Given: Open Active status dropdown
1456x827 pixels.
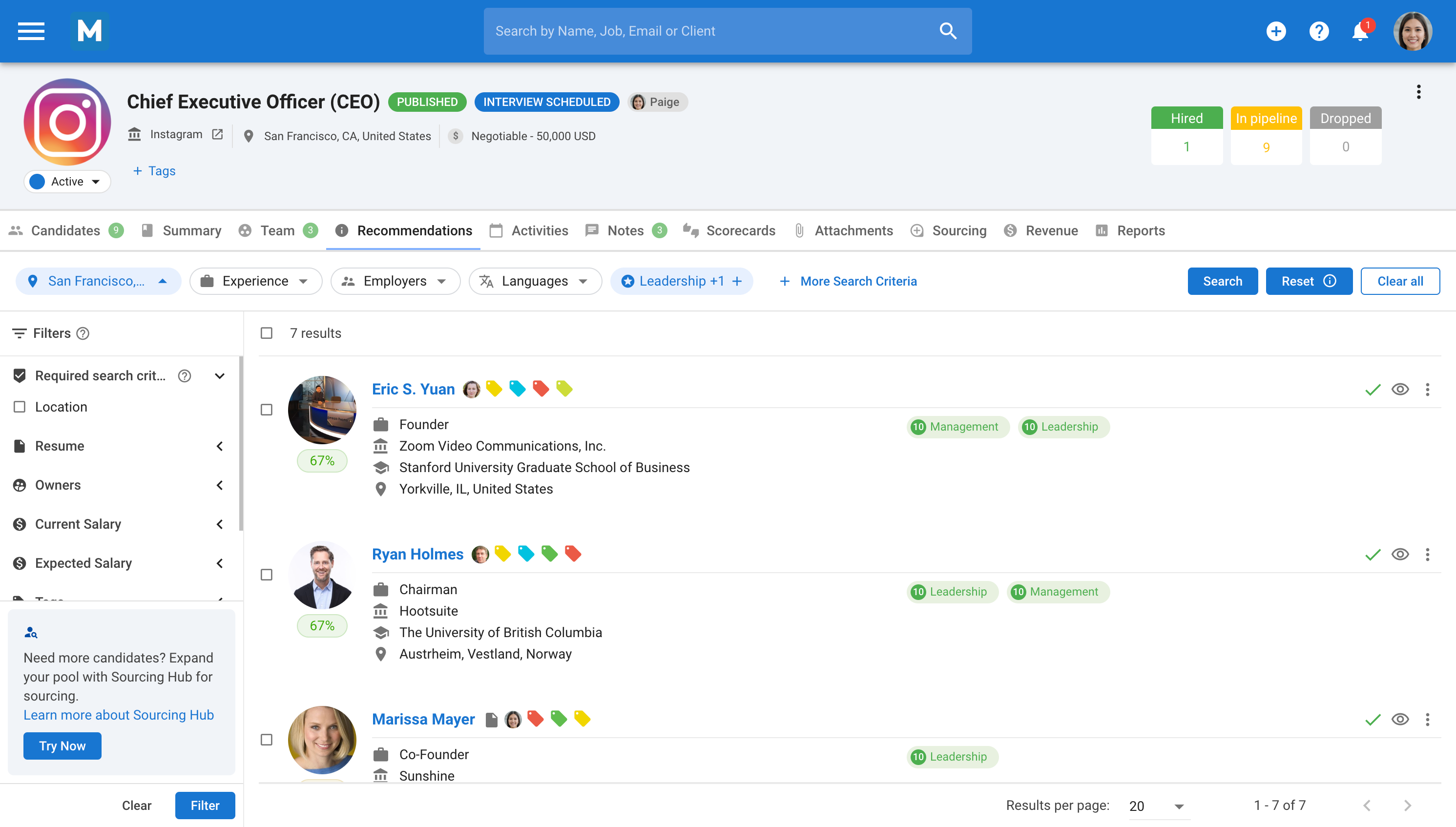Looking at the screenshot, I should pyautogui.click(x=67, y=182).
